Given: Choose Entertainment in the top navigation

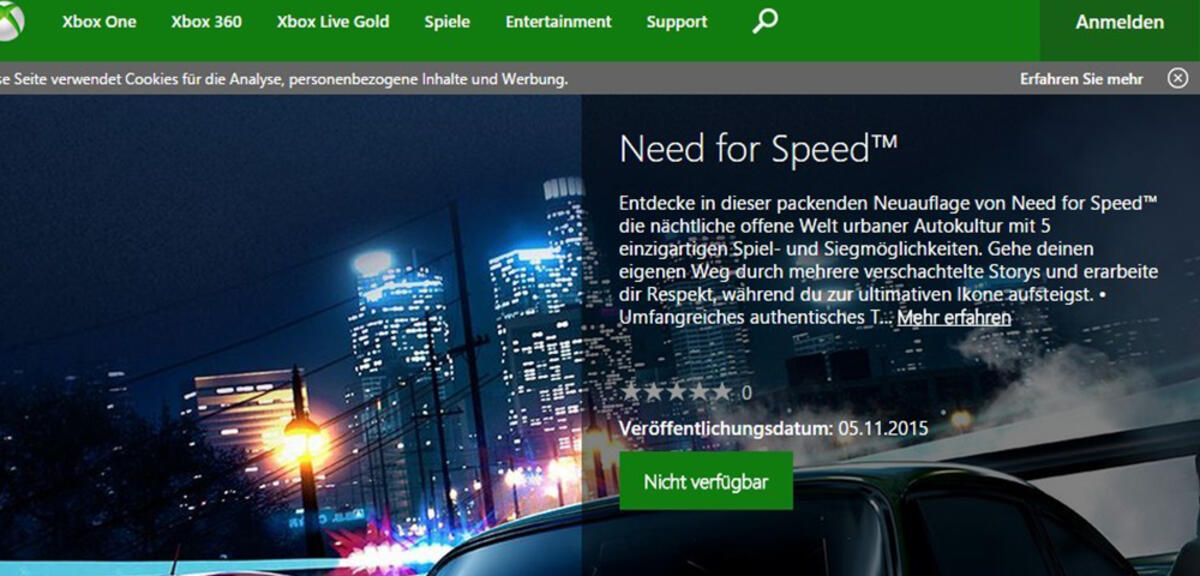Looking at the screenshot, I should click(x=558, y=22).
